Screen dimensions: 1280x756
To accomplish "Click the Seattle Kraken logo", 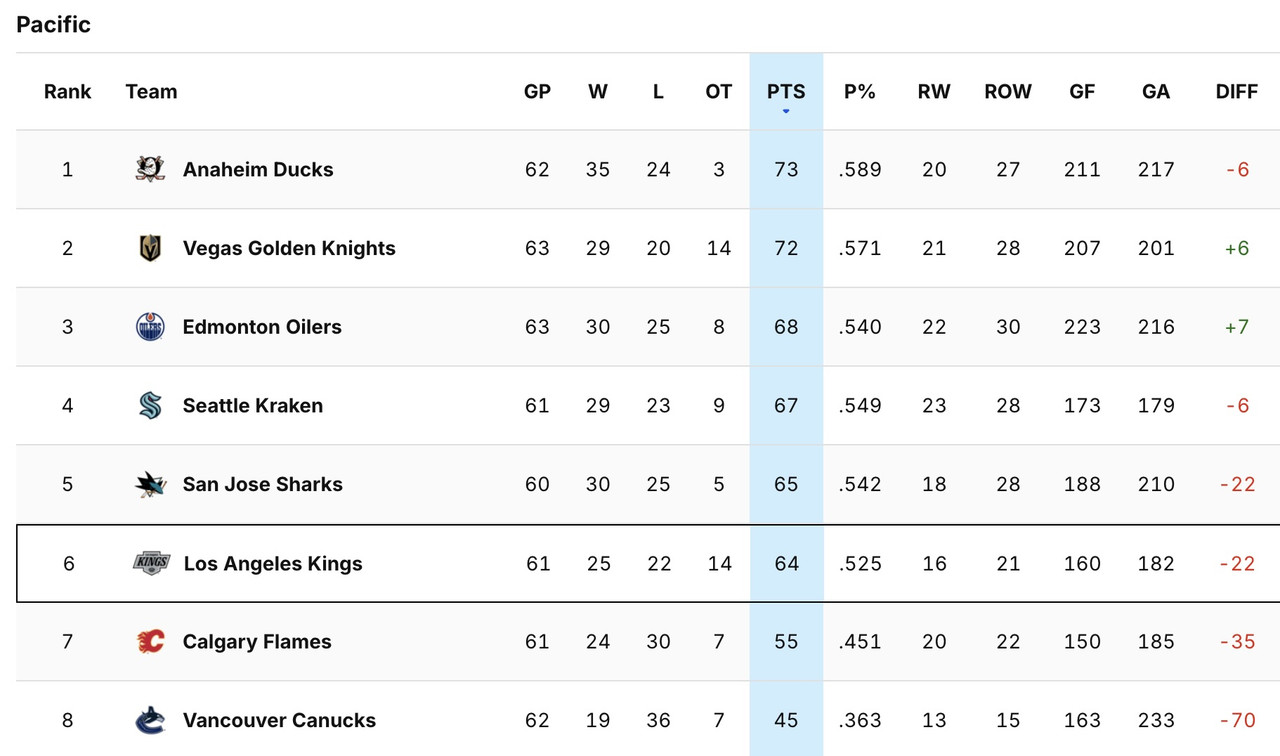I will [x=148, y=405].
